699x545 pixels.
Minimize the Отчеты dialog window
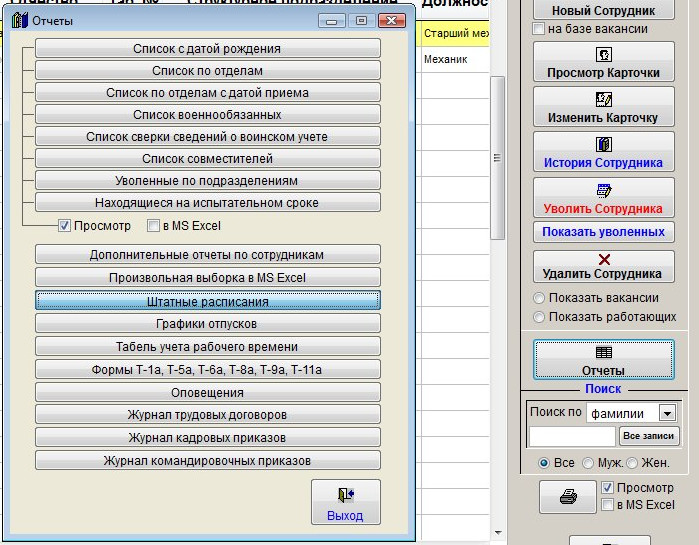coord(331,20)
